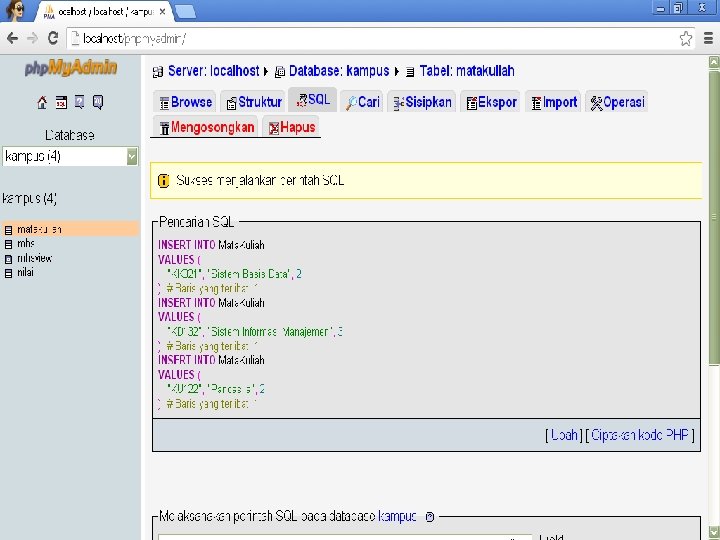This screenshot has height=540, width=720.
Task: Click Server: localhost breadcrumb link
Action: [214, 71]
